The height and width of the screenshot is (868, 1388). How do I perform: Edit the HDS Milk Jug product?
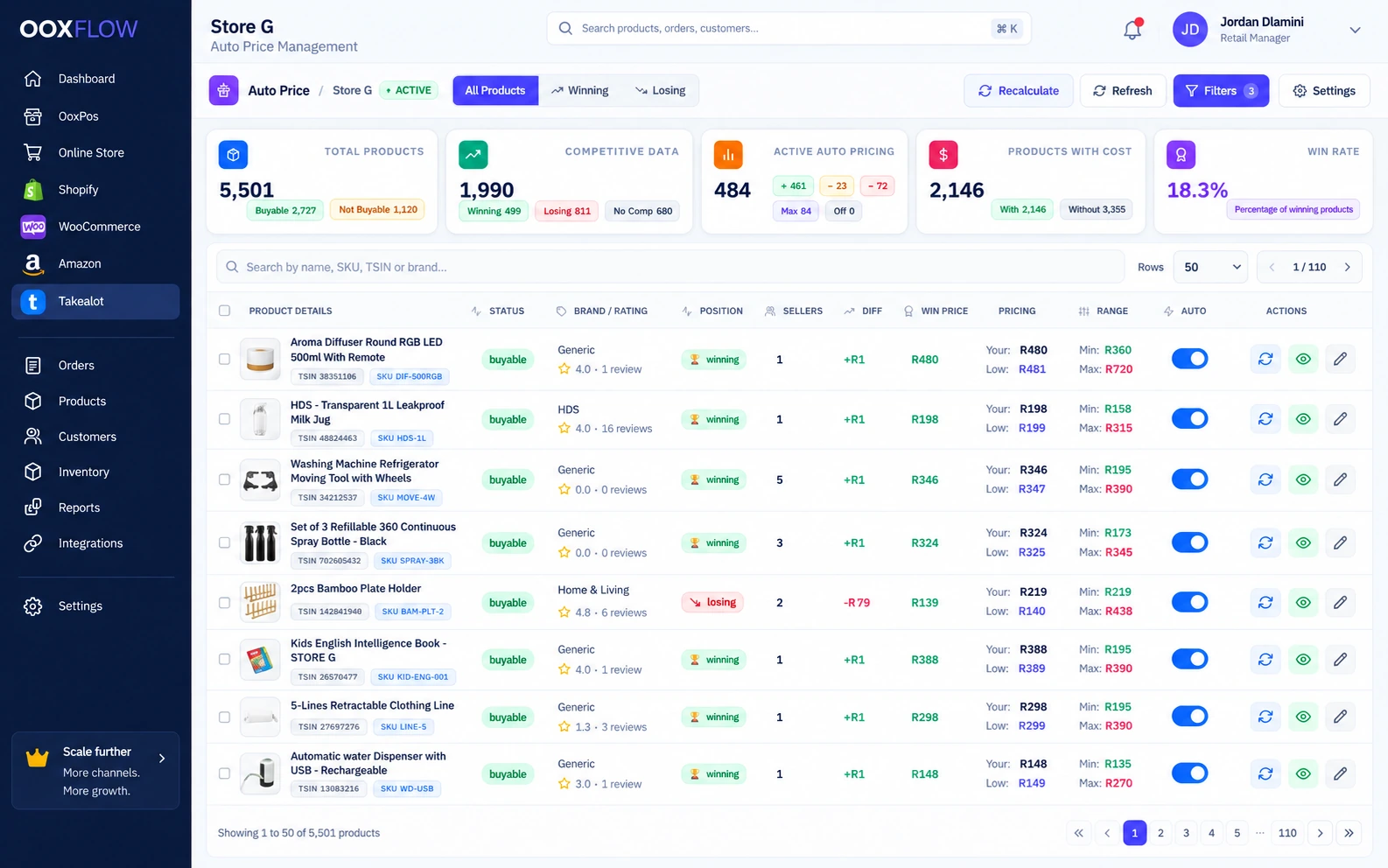[x=1340, y=419]
